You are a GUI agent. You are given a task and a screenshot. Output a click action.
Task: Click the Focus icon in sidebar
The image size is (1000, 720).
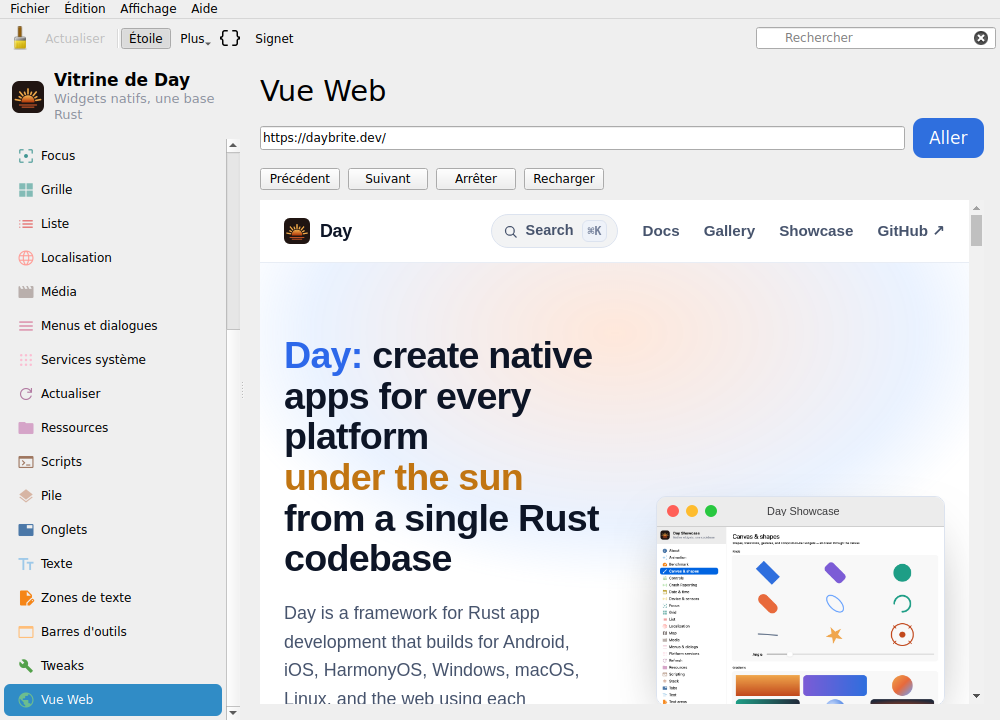[26, 156]
